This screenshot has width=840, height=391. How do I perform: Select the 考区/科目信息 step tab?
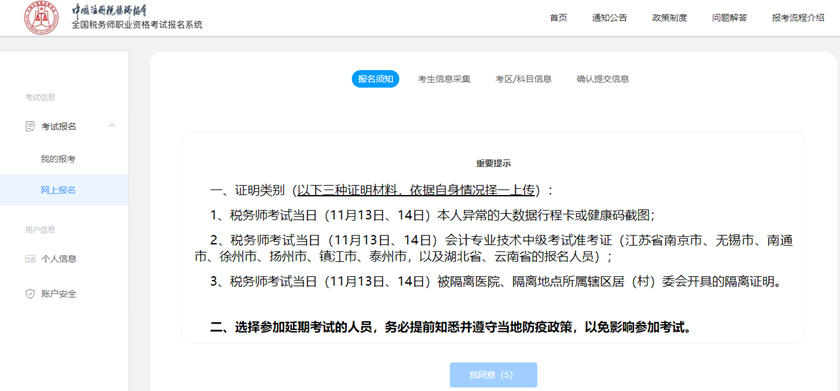point(523,79)
